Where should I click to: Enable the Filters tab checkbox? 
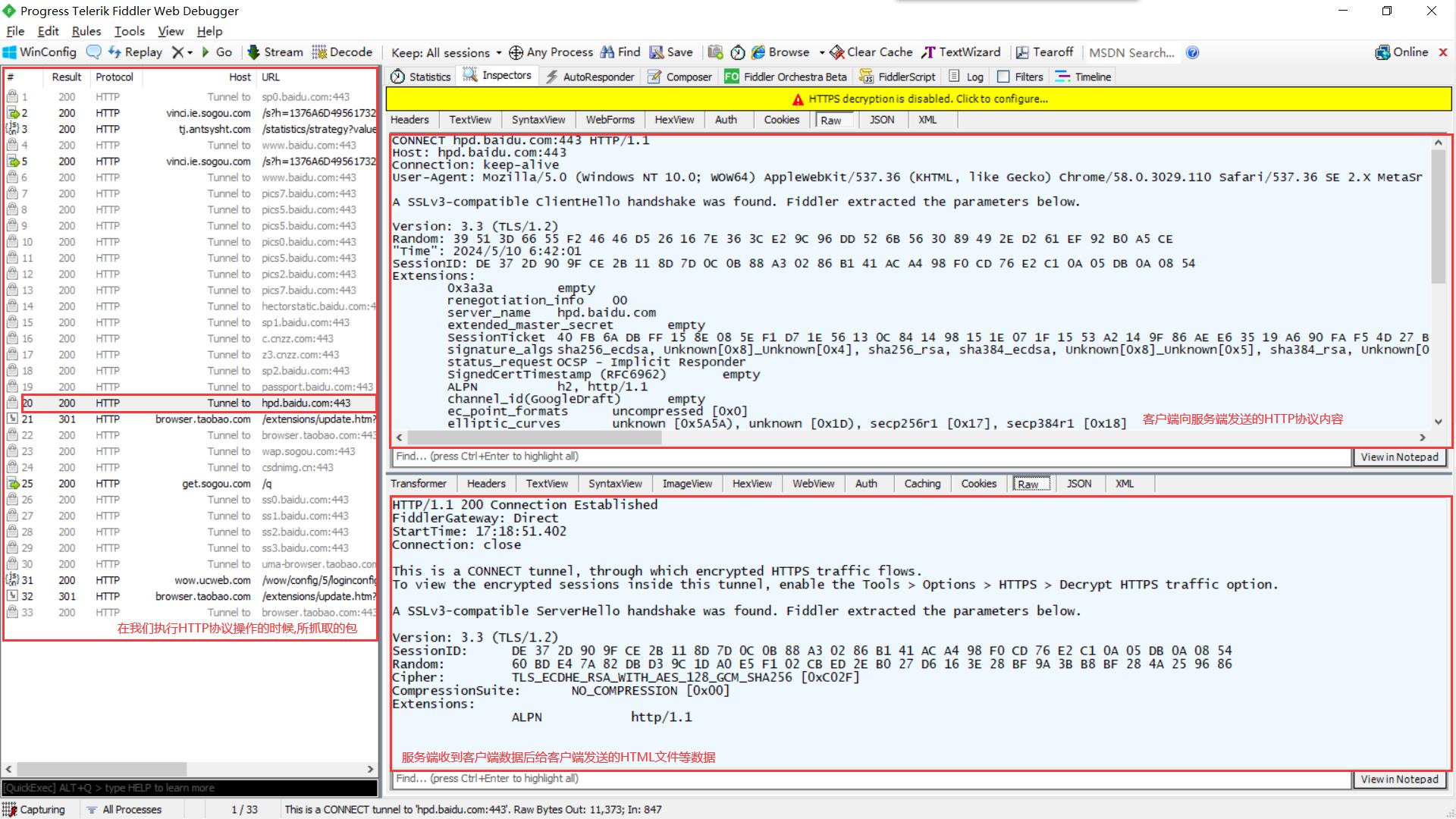(x=1003, y=77)
